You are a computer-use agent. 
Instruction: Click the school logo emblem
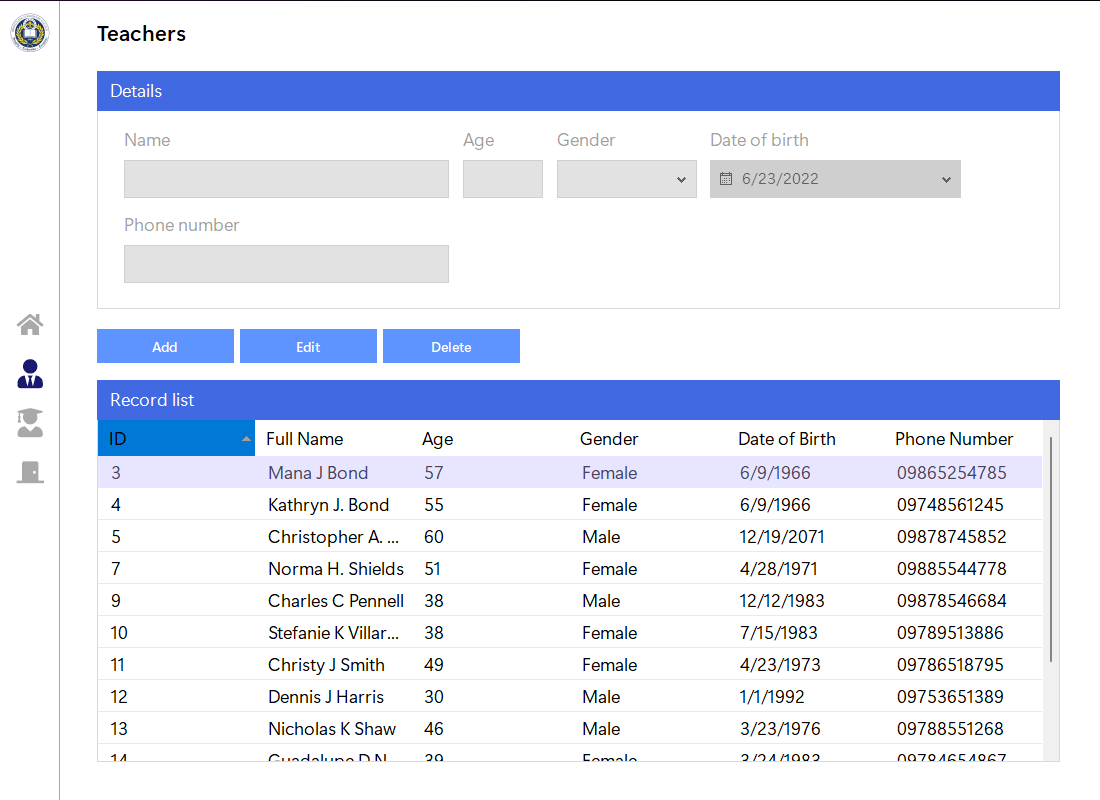(30, 33)
